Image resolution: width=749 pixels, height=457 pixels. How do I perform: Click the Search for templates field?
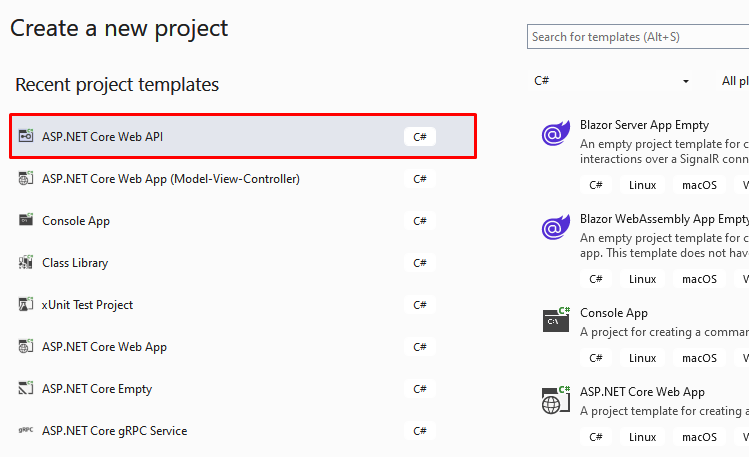(x=638, y=37)
